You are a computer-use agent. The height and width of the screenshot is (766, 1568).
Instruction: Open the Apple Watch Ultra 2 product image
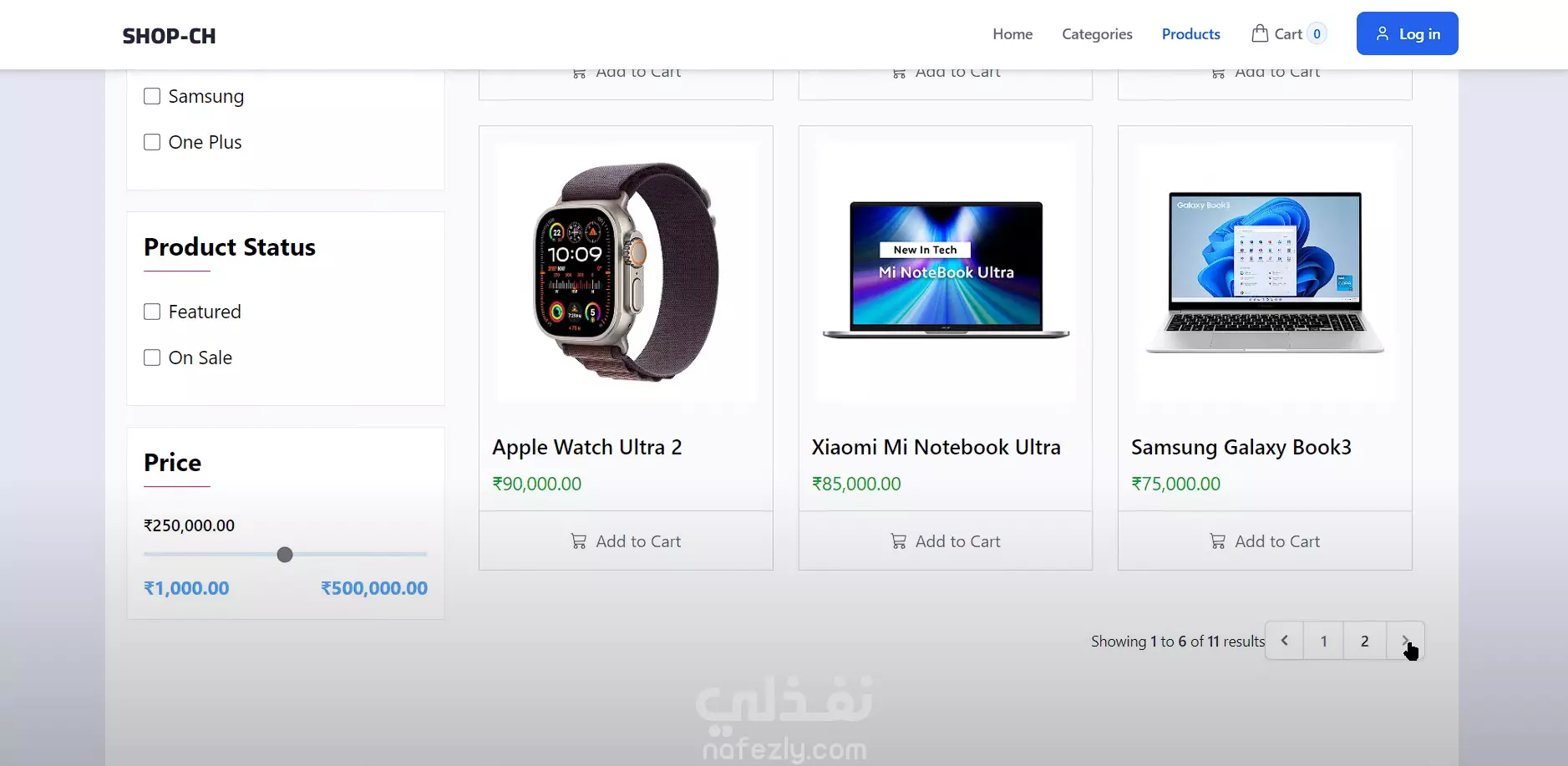626,272
